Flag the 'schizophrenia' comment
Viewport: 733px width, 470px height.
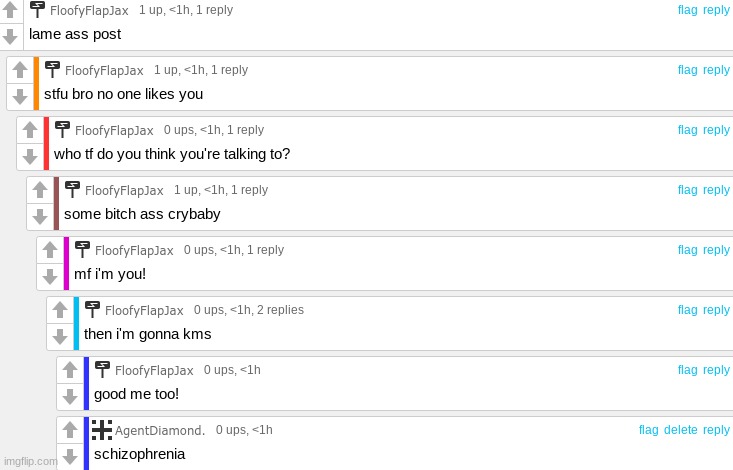[648, 430]
